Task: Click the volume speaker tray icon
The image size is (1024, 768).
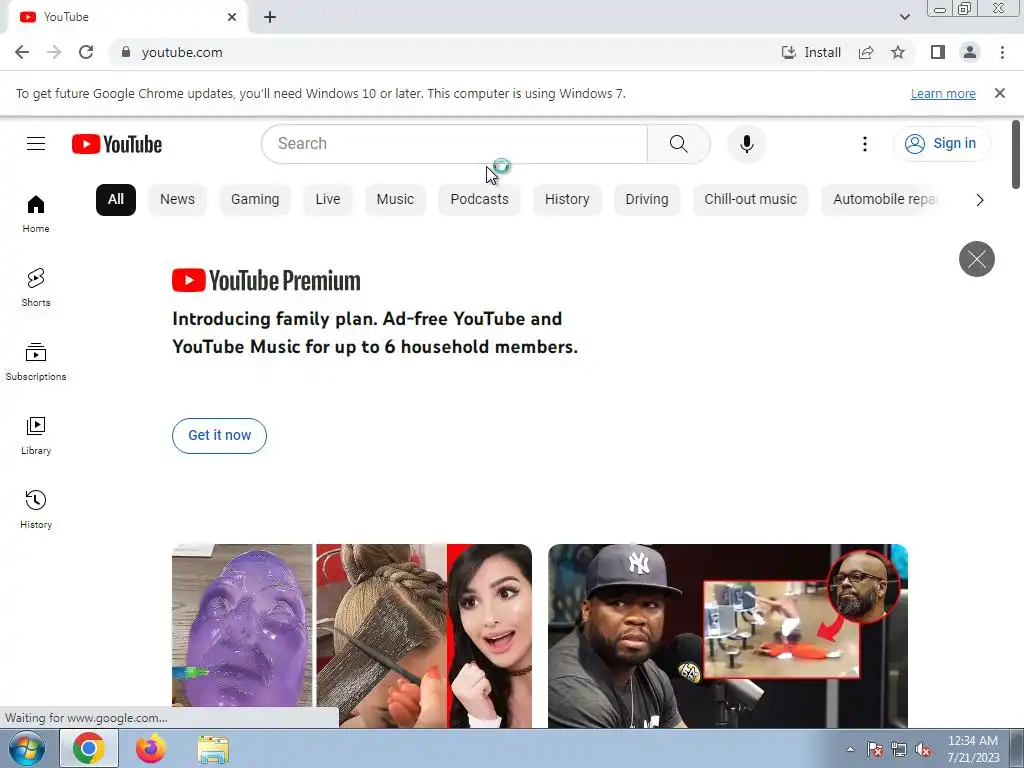Action: [x=923, y=750]
